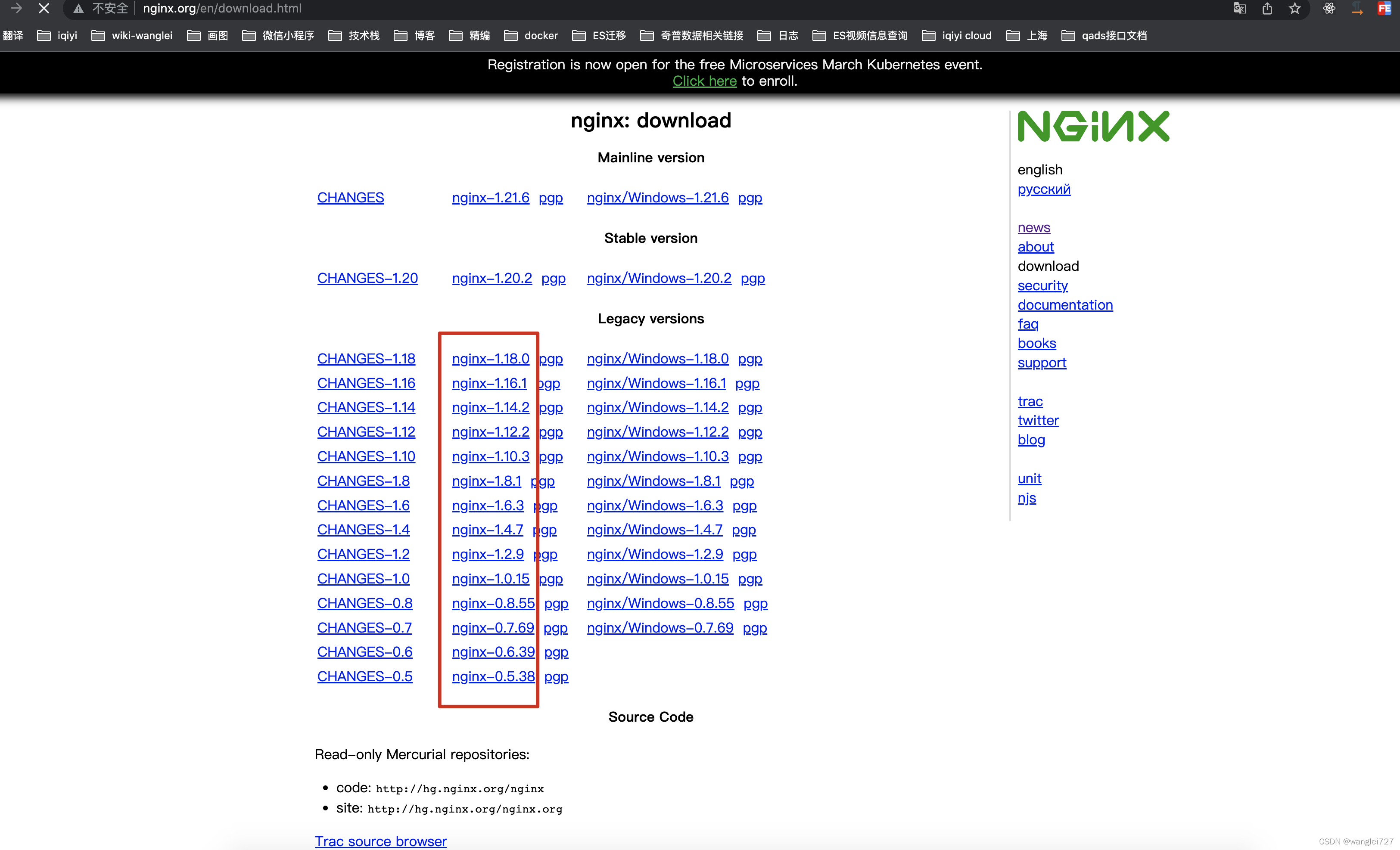Bookmark this page with star icon
The height and width of the screenshot is (850, 1400).
tap(1295, 9)
